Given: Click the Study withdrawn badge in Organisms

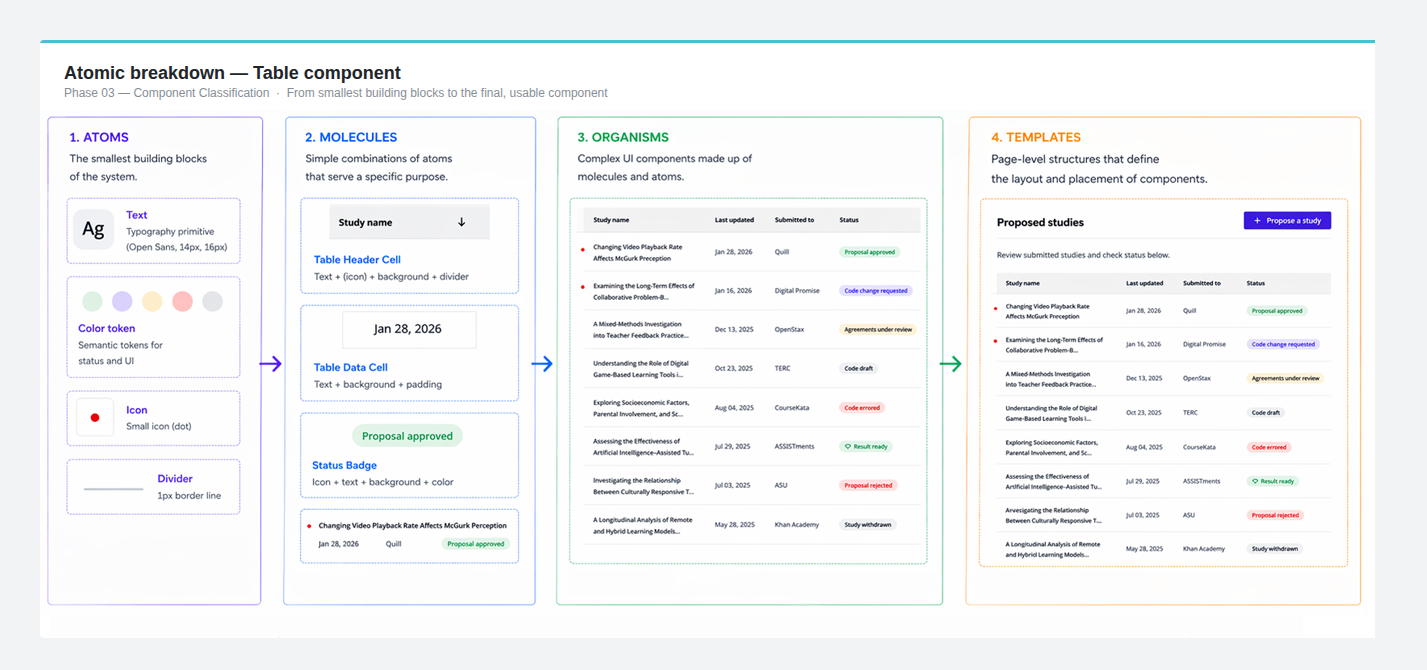Looking at the screenshot, I should (867, 524).
